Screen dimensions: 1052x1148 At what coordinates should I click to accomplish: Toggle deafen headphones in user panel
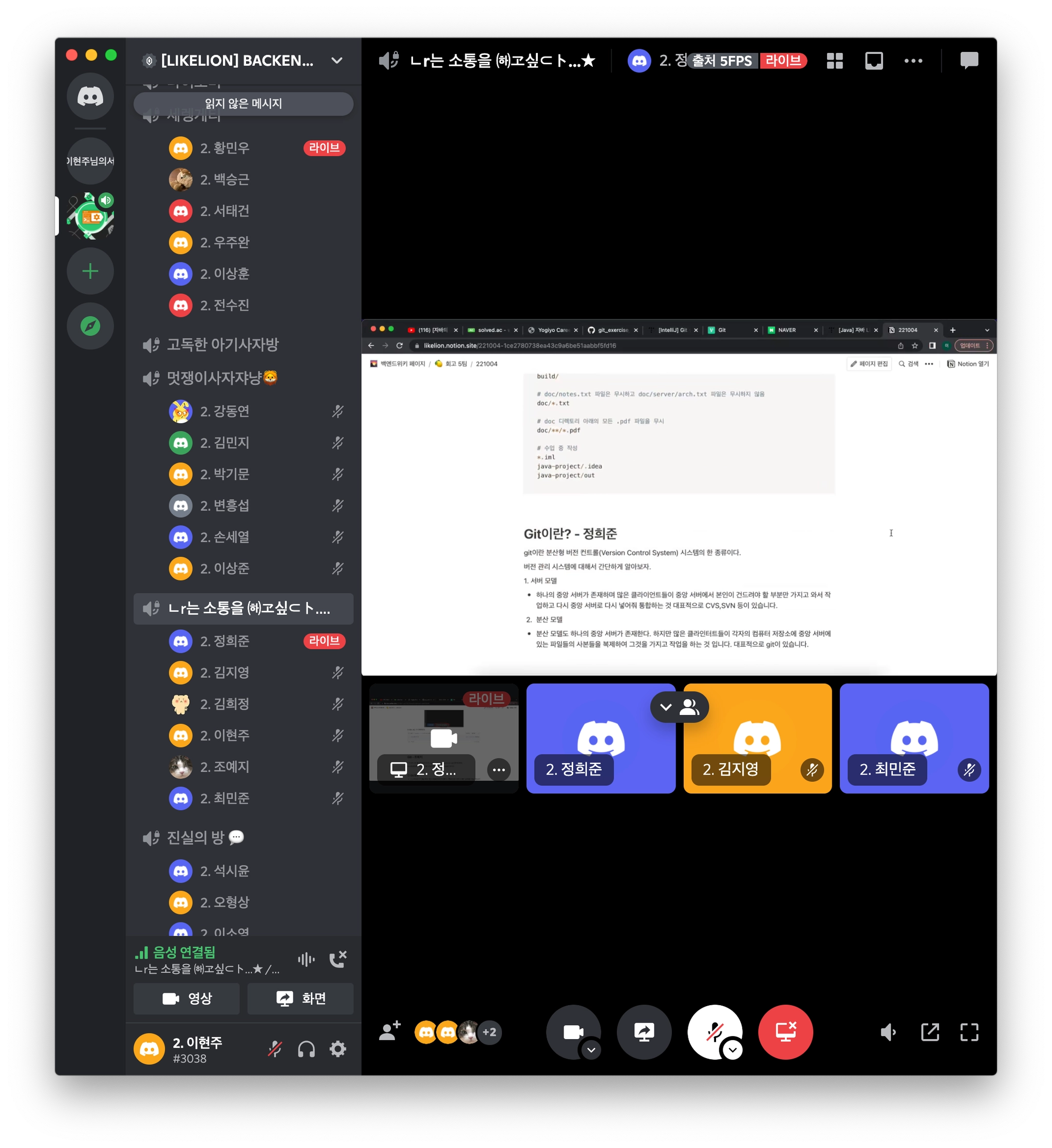(x=307, y=1049)
